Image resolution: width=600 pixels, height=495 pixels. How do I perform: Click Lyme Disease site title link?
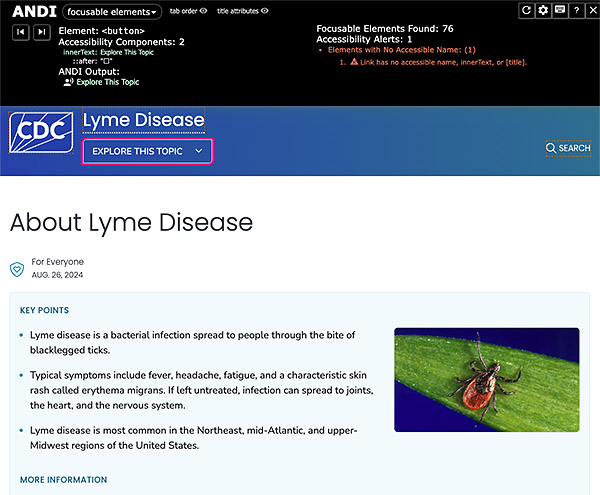tap(143, 121)
